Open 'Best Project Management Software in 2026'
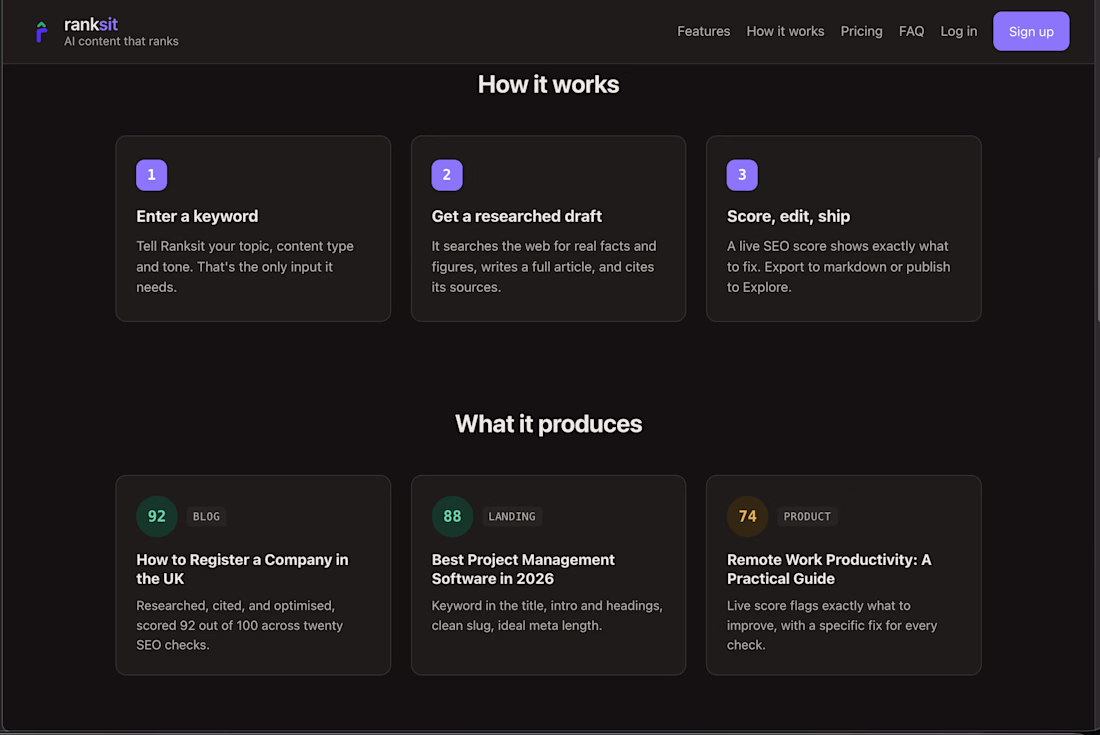1100x735 pixels. (x=523, y=569)
